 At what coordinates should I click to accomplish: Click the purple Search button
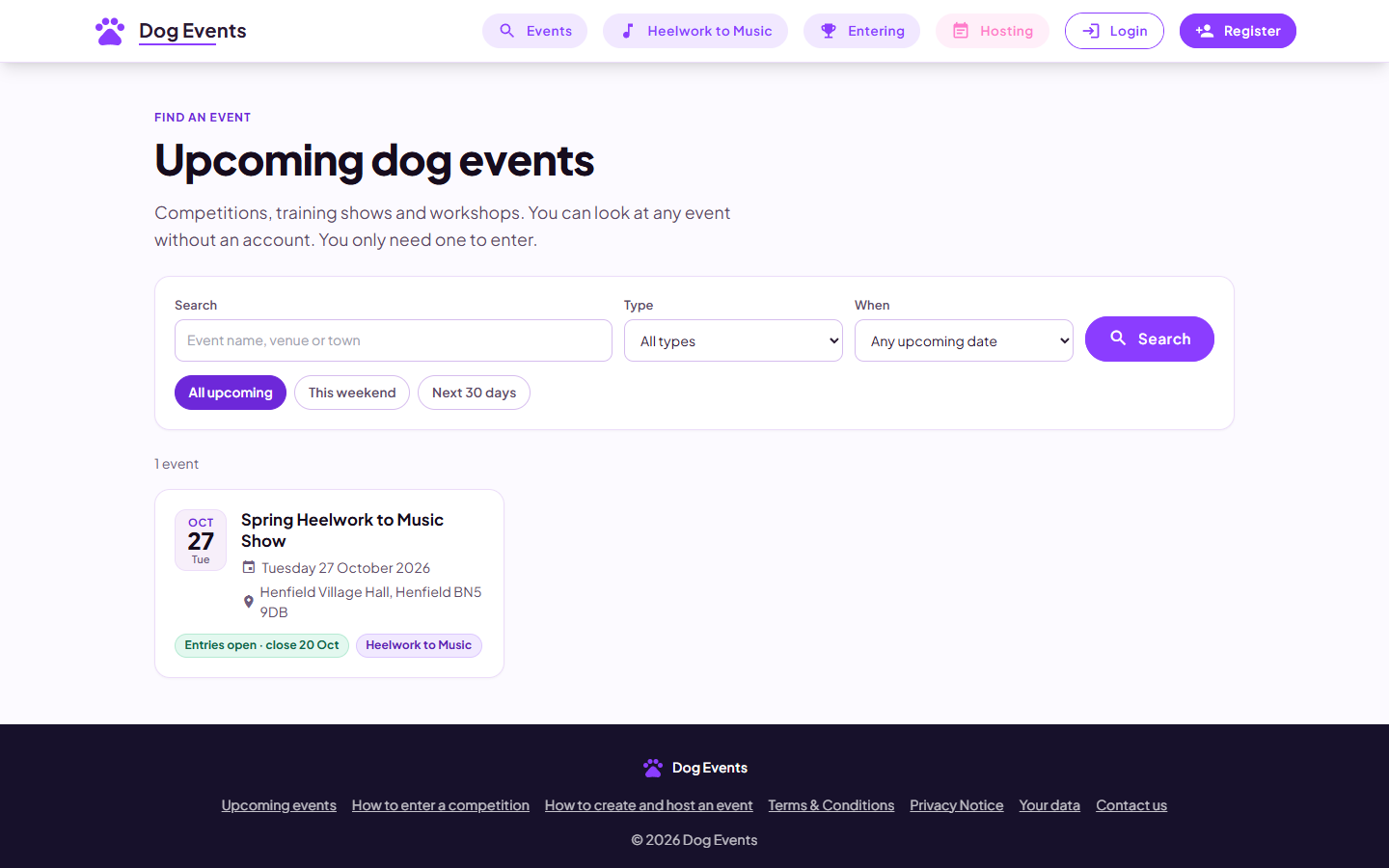pos(1150,339)
